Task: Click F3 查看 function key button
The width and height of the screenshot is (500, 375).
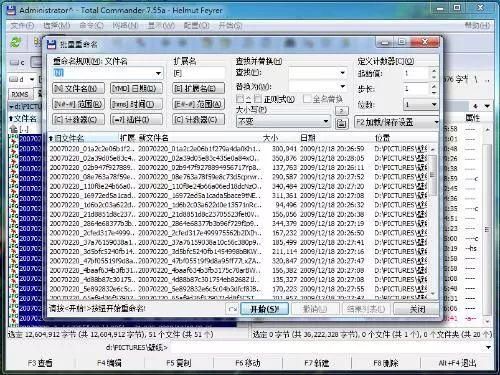Action: coord(40,363)
